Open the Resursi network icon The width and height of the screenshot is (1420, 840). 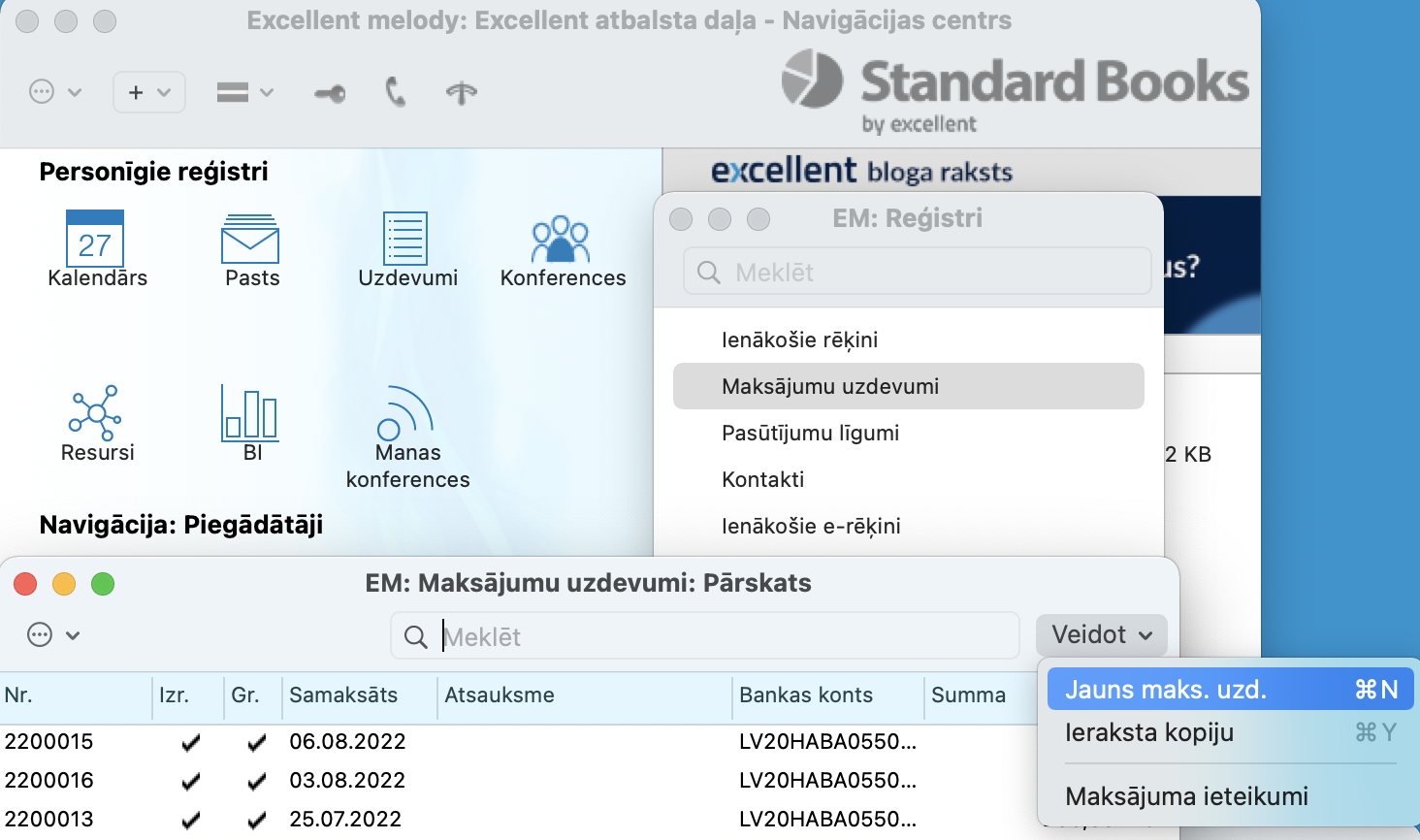click(95, 412)
